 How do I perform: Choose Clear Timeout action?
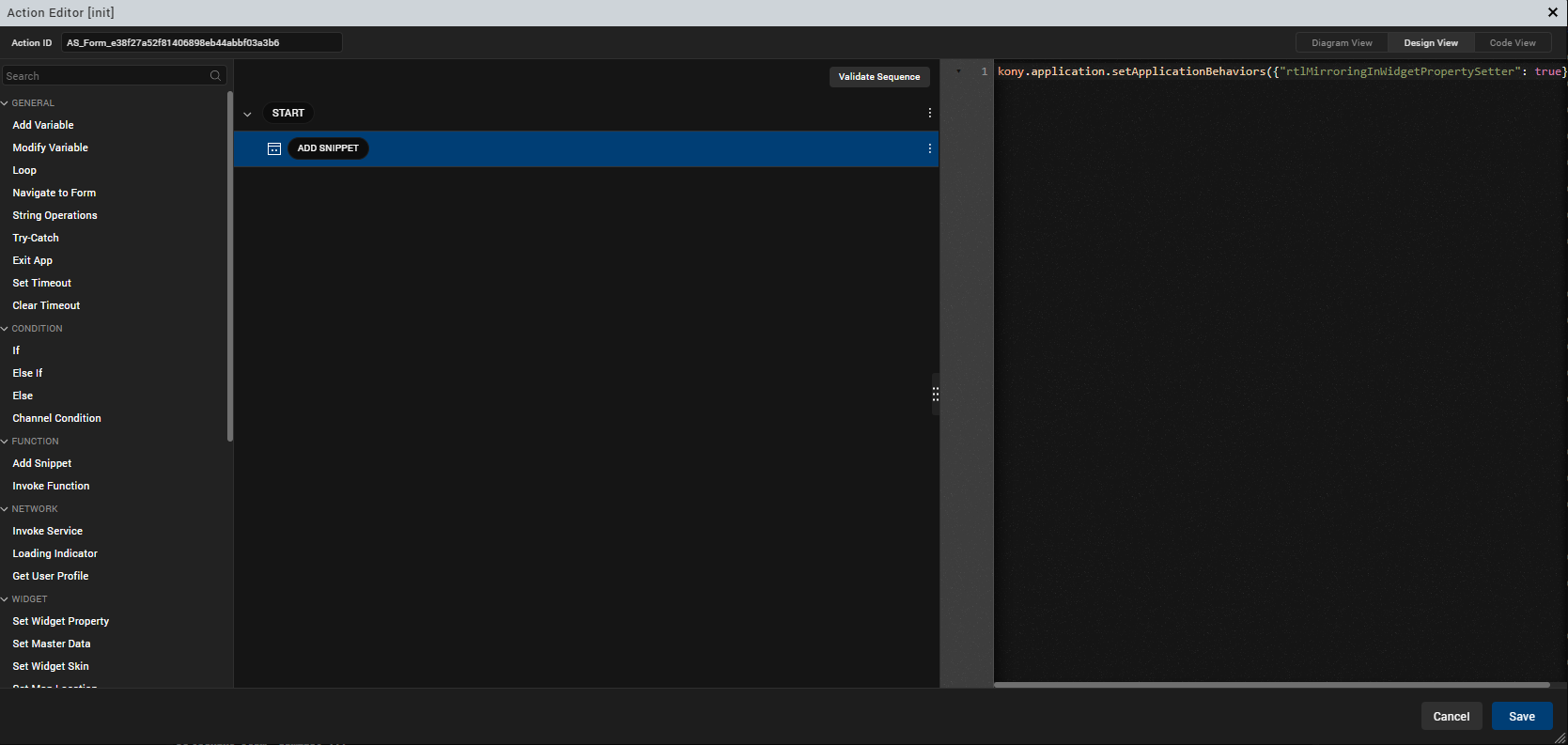point(46,305)
